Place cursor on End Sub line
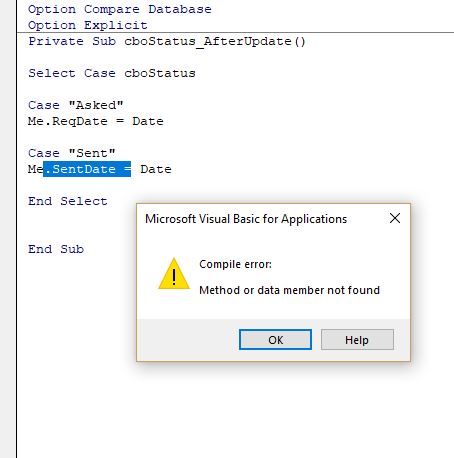The height and width of the screenshot is (458, 454). click(56, 249)
